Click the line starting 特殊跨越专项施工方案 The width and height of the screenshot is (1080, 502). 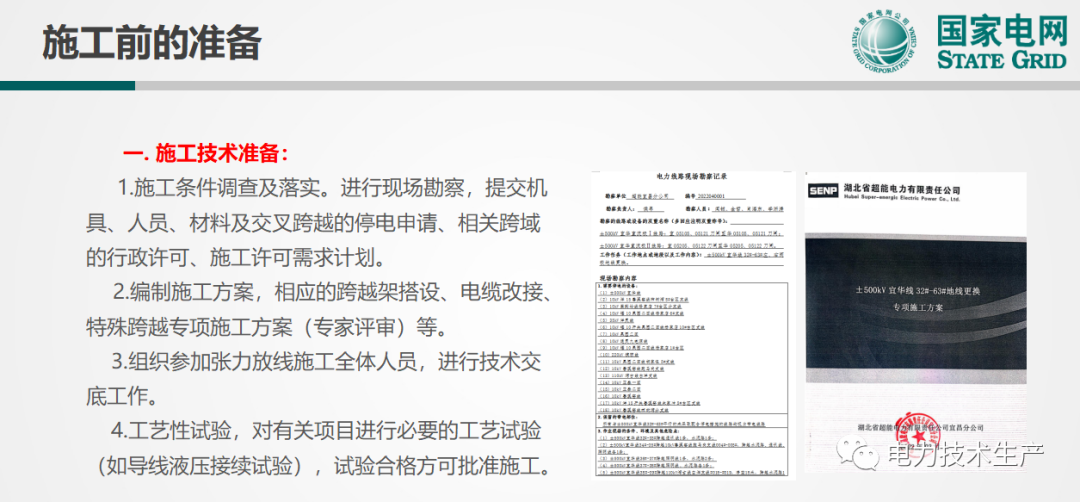pos(267,326)
